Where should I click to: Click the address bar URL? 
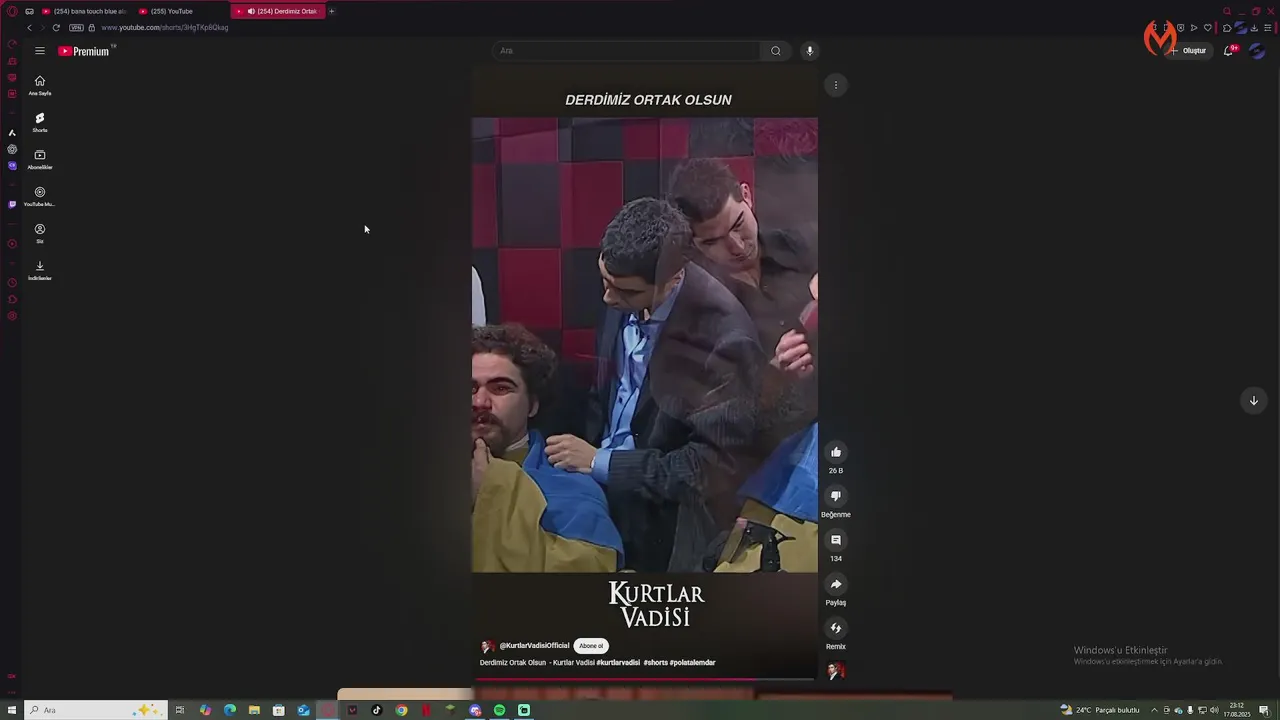(165, 28)
